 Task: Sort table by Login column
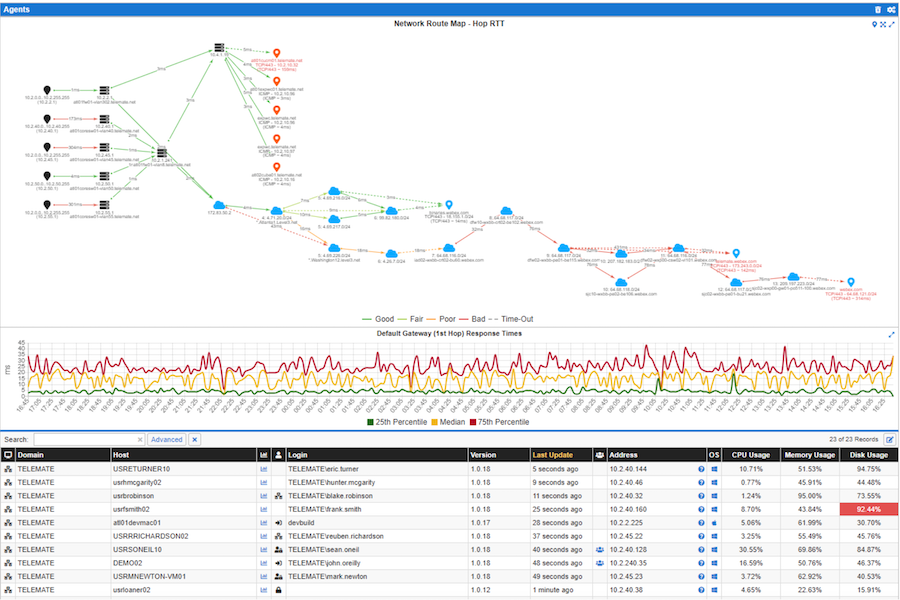(377, 455)
